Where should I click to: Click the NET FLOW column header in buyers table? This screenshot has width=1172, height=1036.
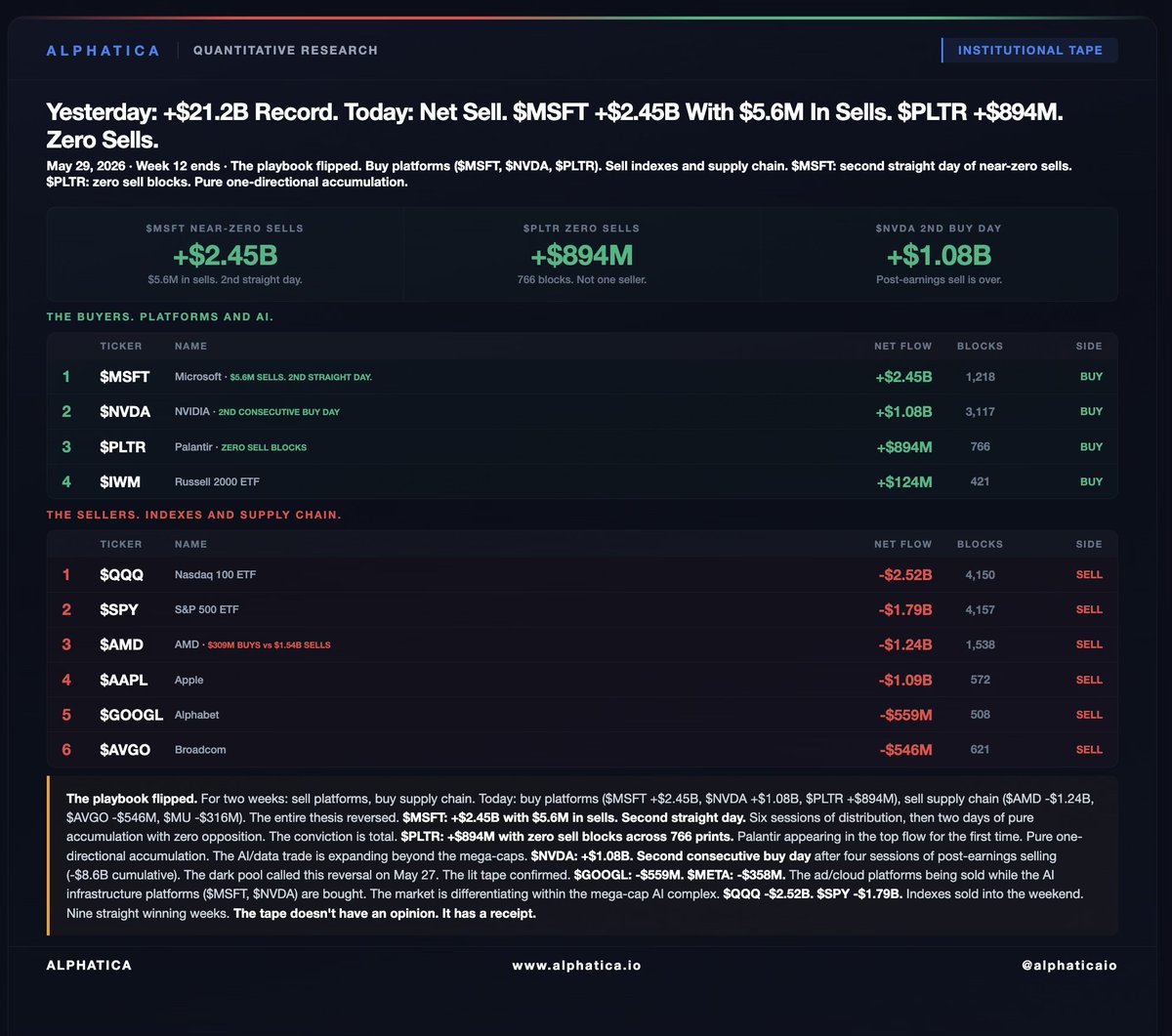click(903, 346)
